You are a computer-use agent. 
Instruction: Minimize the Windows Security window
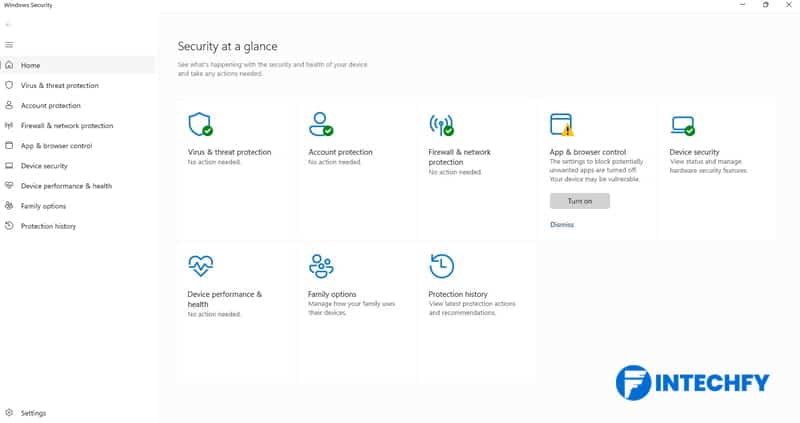coord(743,5)
